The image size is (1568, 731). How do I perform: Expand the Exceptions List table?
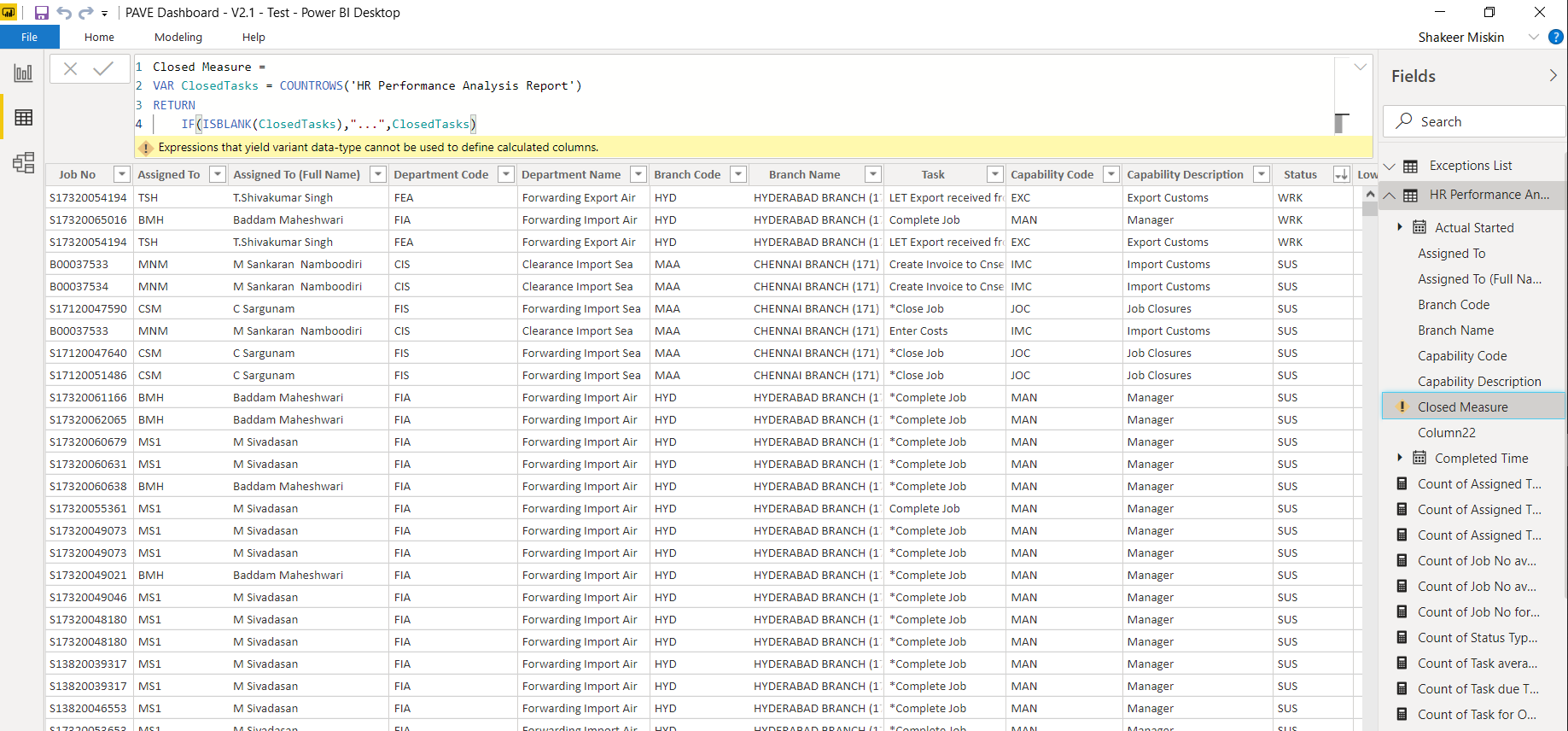point(1390,166)
